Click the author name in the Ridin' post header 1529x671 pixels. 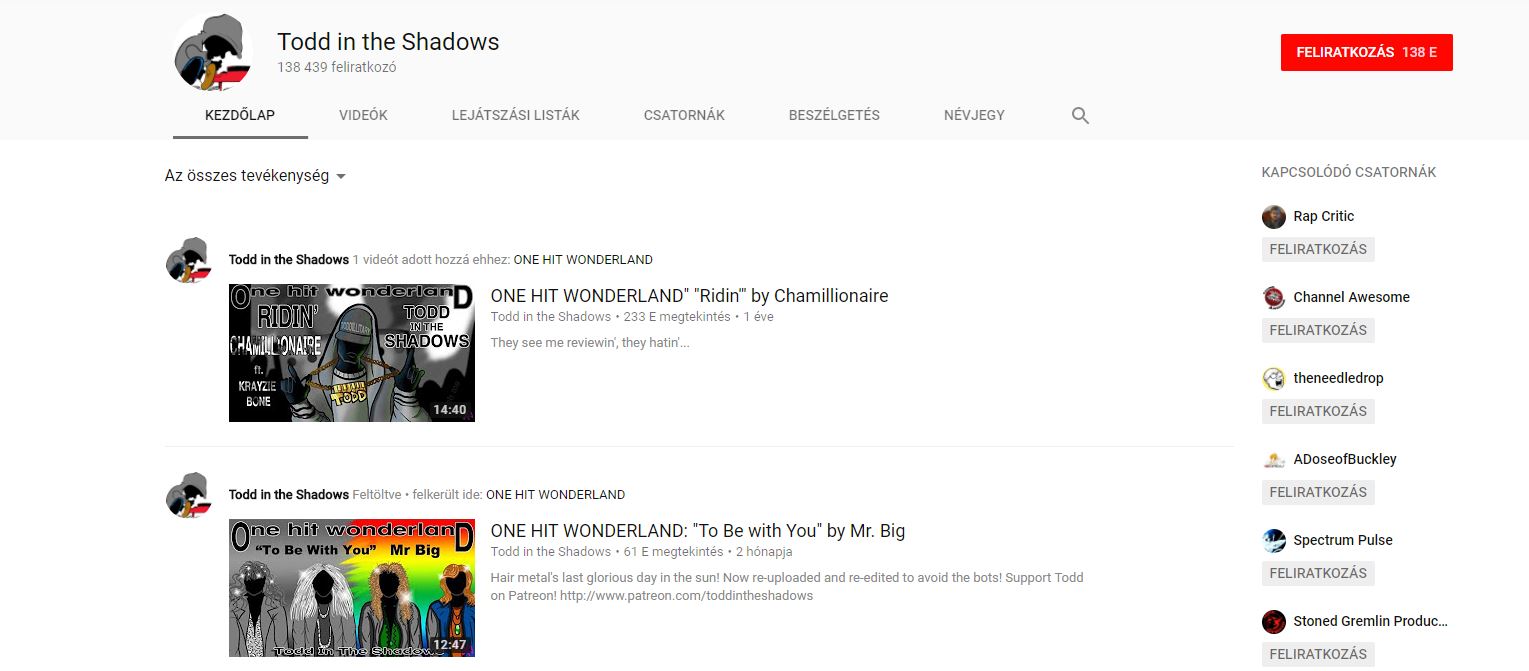289,260
